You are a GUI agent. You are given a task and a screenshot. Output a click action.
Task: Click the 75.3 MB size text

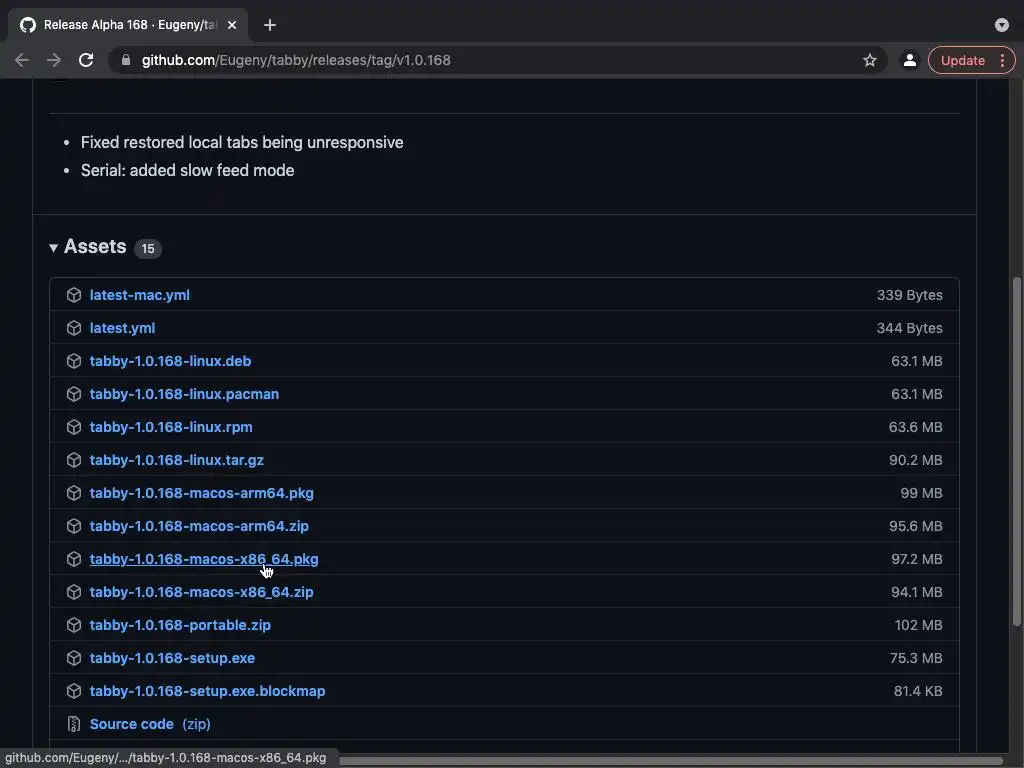pos(916,658)
